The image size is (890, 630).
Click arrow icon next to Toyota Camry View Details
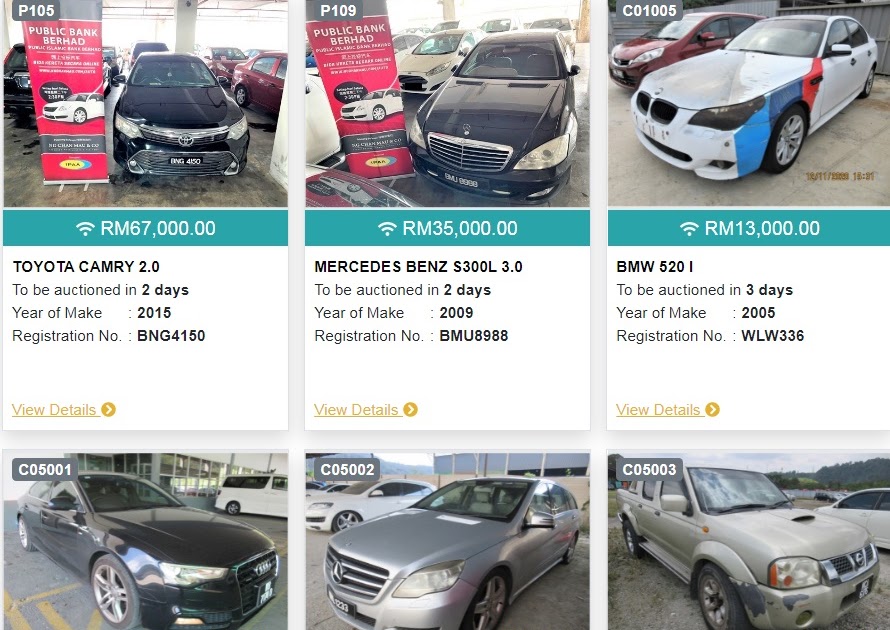(108, 409)
